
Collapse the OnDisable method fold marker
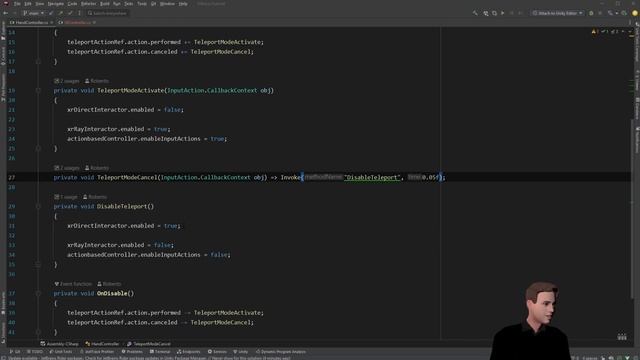click(38, 293)
